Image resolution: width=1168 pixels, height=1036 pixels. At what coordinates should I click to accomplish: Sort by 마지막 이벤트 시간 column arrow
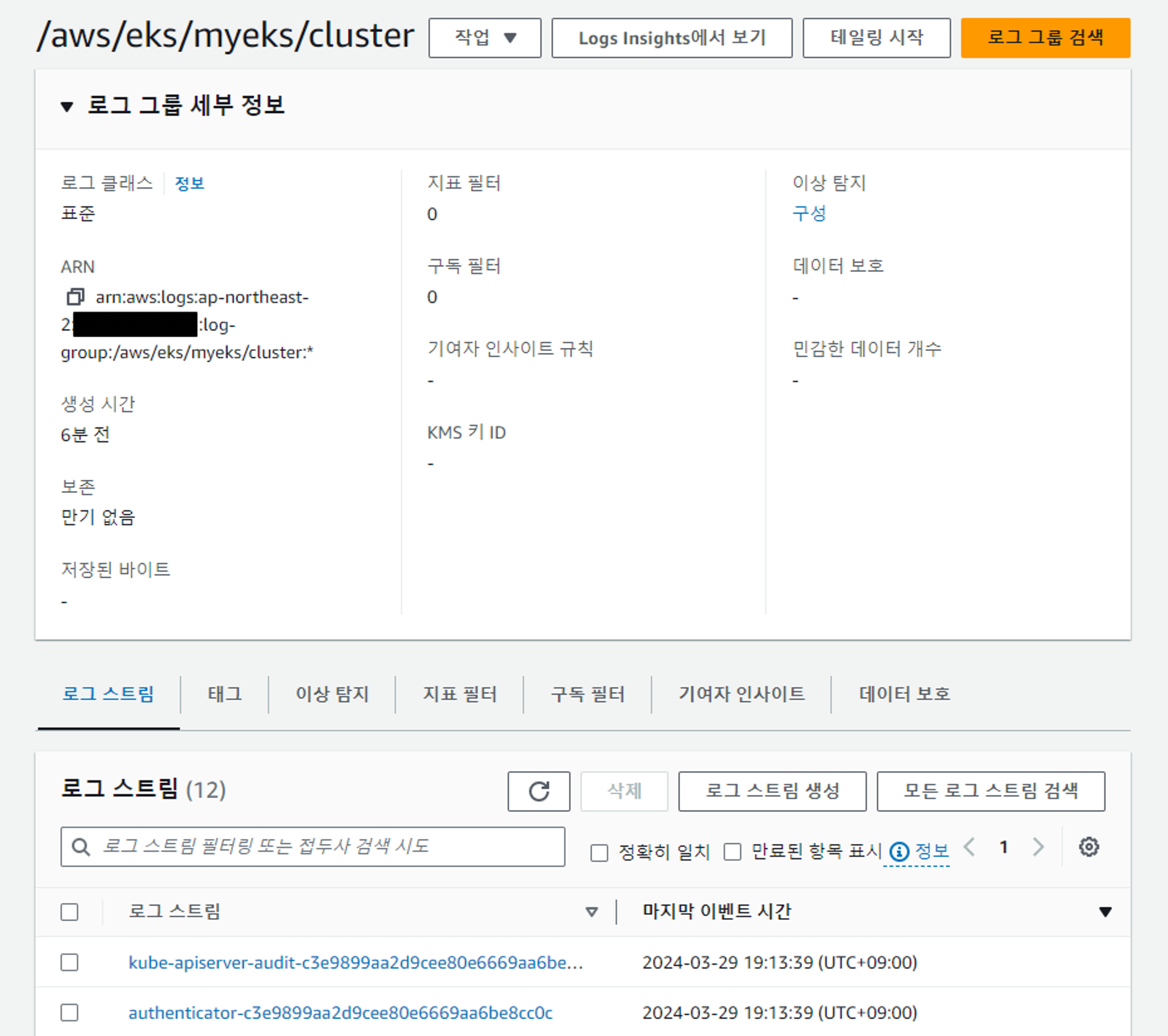click(1105, 912)
